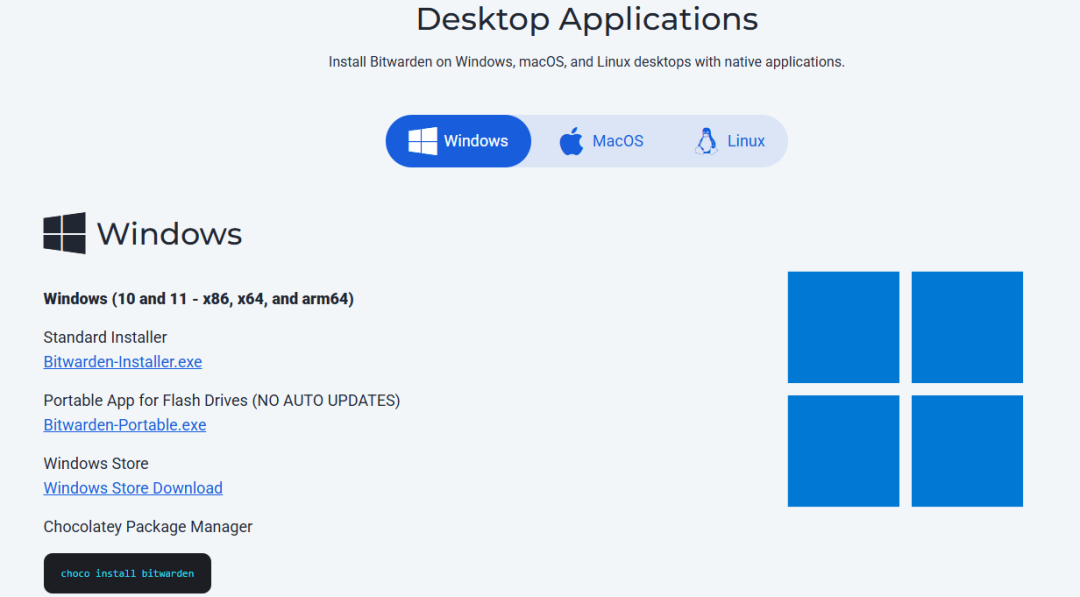Image resolution: width=1080 pixels, height=597 pixels.
Task: Click the Portable App for Flash Drives text
Action: coord(221,401)
